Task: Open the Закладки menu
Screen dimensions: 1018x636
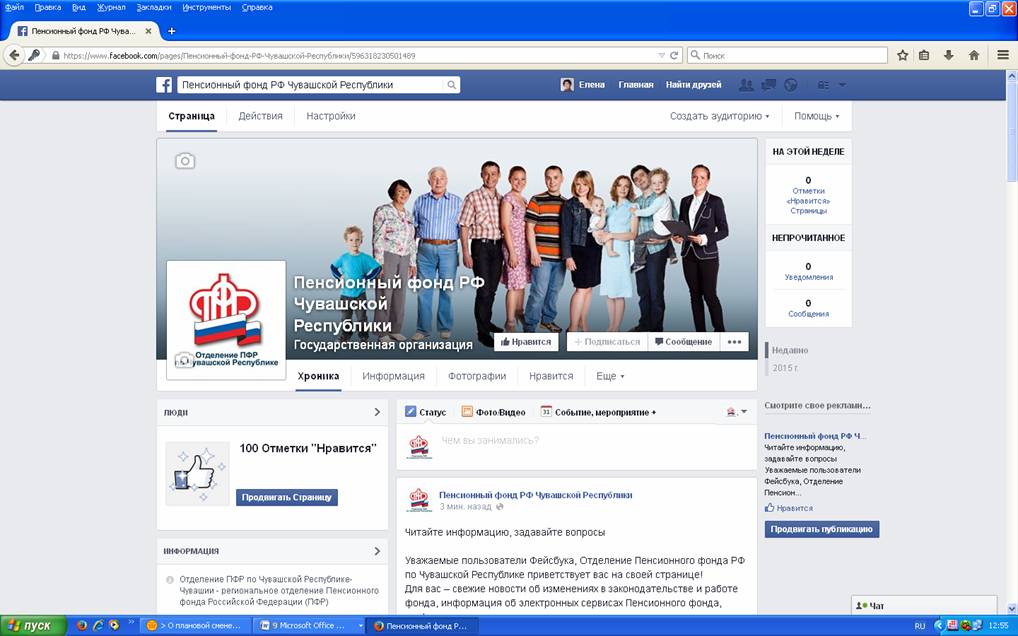Action: pos(154,8)
